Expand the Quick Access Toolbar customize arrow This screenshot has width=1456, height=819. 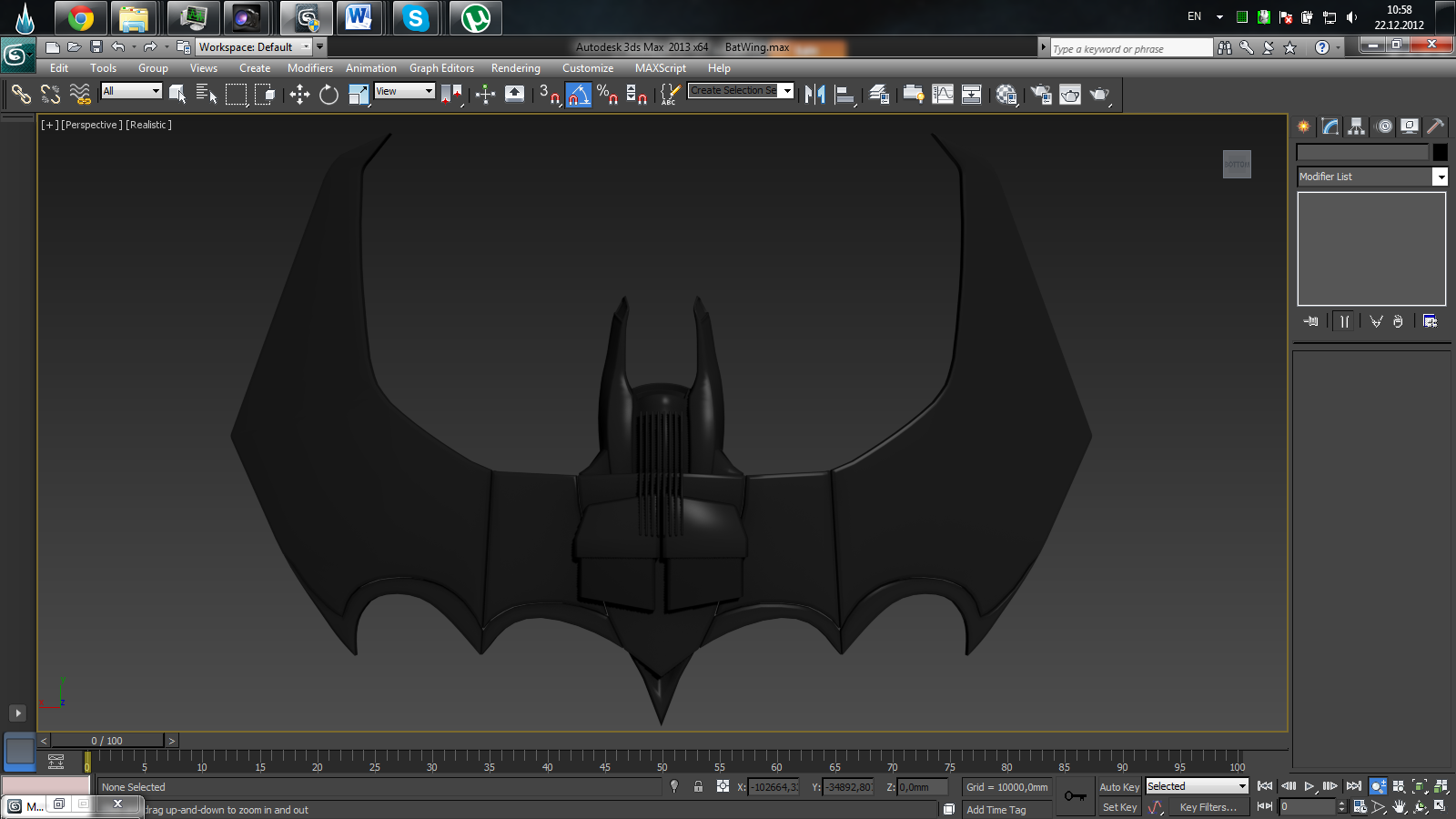click(320, 46)
